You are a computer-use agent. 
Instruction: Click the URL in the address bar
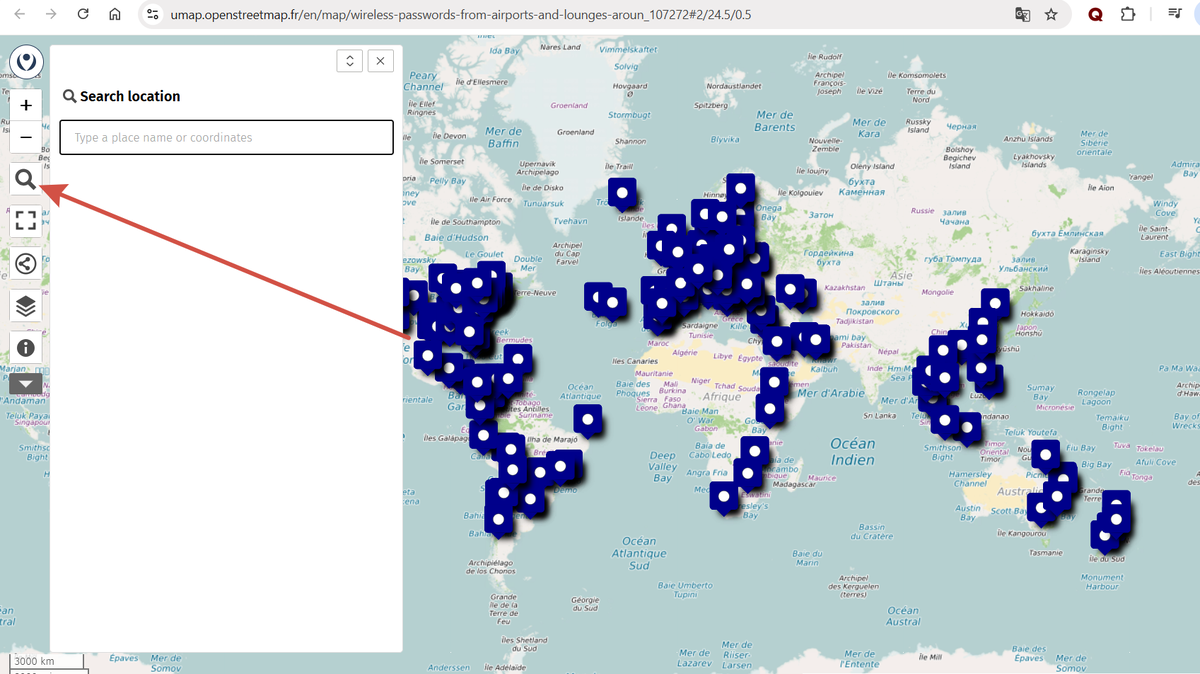click(460, 15)
